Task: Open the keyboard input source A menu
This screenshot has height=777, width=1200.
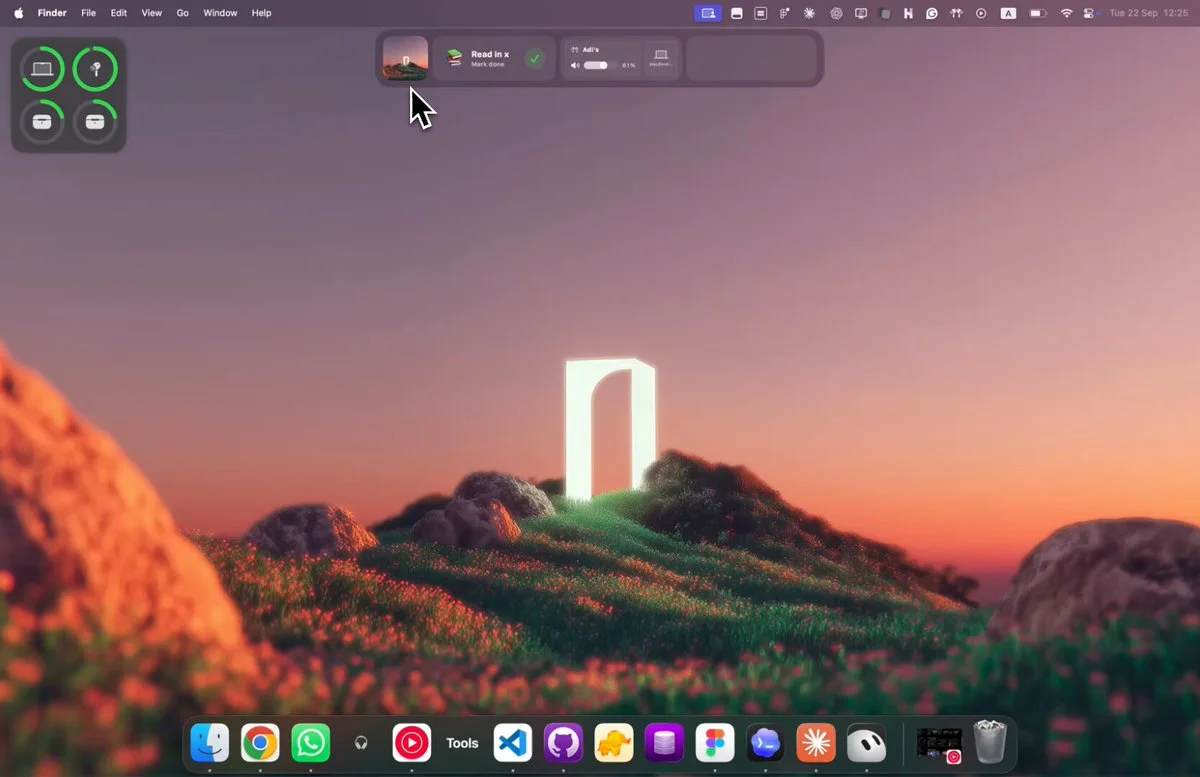Action: coord(1008,13)
